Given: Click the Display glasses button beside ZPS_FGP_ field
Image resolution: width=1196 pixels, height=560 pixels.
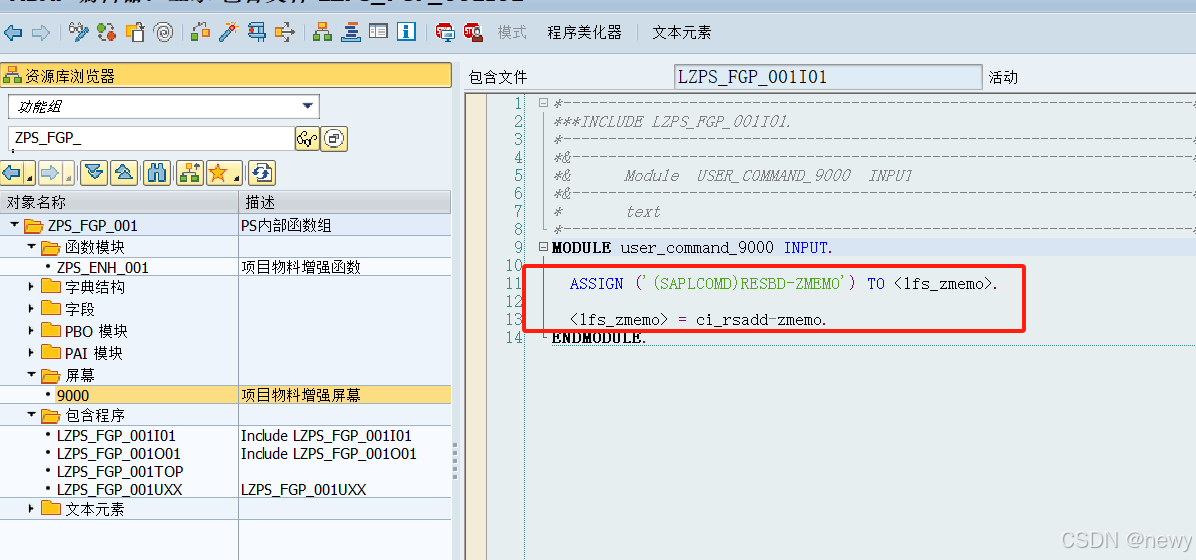Looking at the screenshot, I should click(x=307, y=138).
